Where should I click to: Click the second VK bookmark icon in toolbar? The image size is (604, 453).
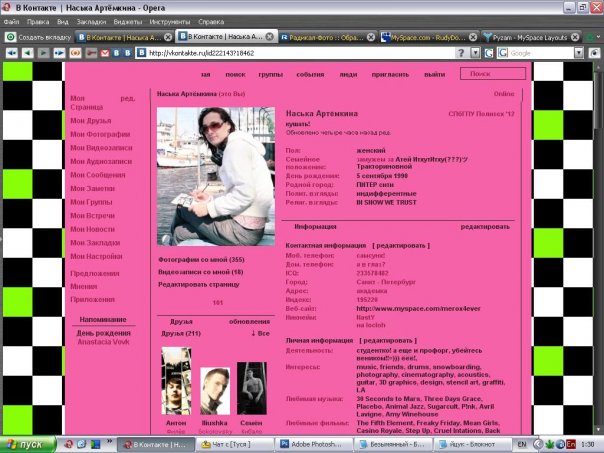(128, 53)
